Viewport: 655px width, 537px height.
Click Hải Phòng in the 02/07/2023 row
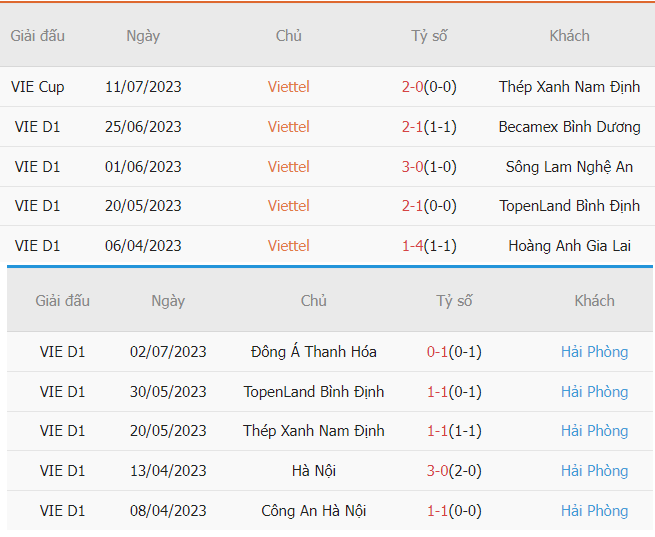594,352
